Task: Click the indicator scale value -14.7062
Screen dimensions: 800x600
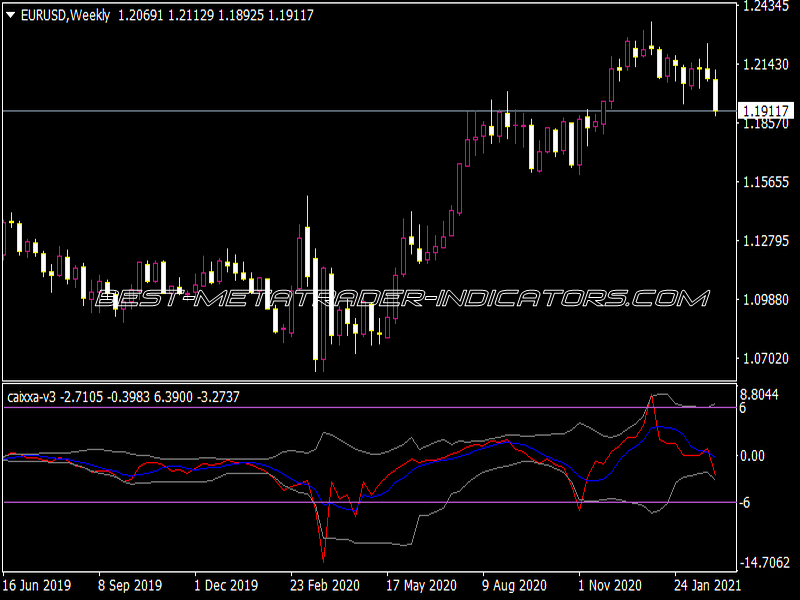Action: pyautogui.click(x=764, y=563)
